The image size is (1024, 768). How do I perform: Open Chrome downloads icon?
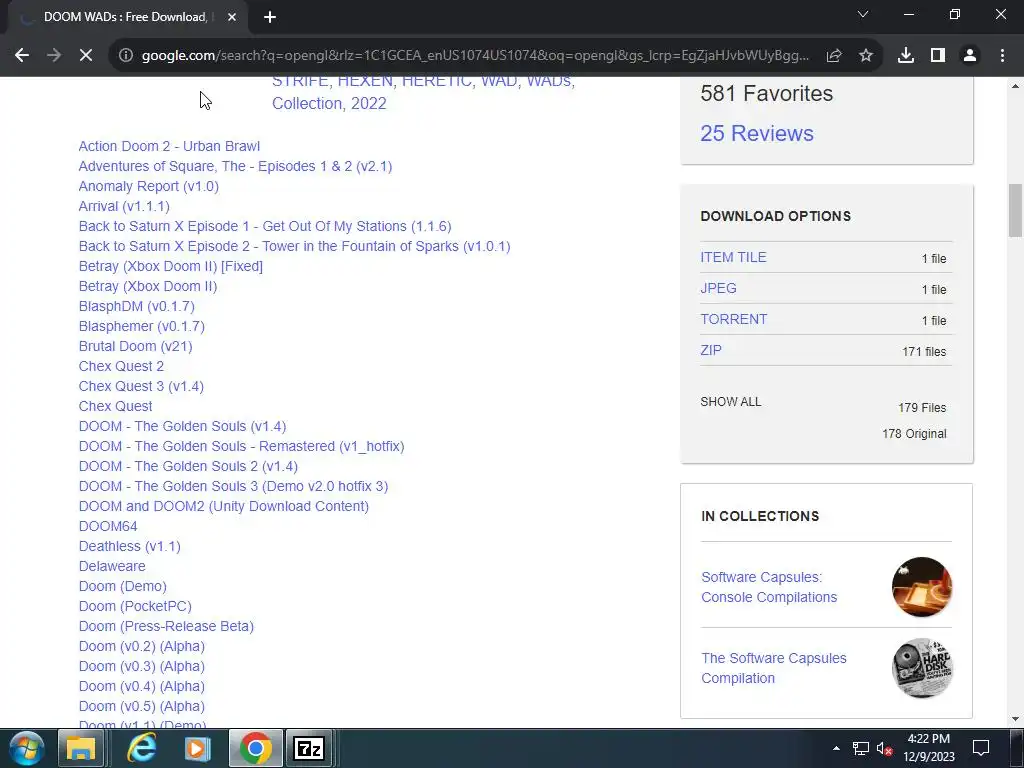(x=906, y=56)
